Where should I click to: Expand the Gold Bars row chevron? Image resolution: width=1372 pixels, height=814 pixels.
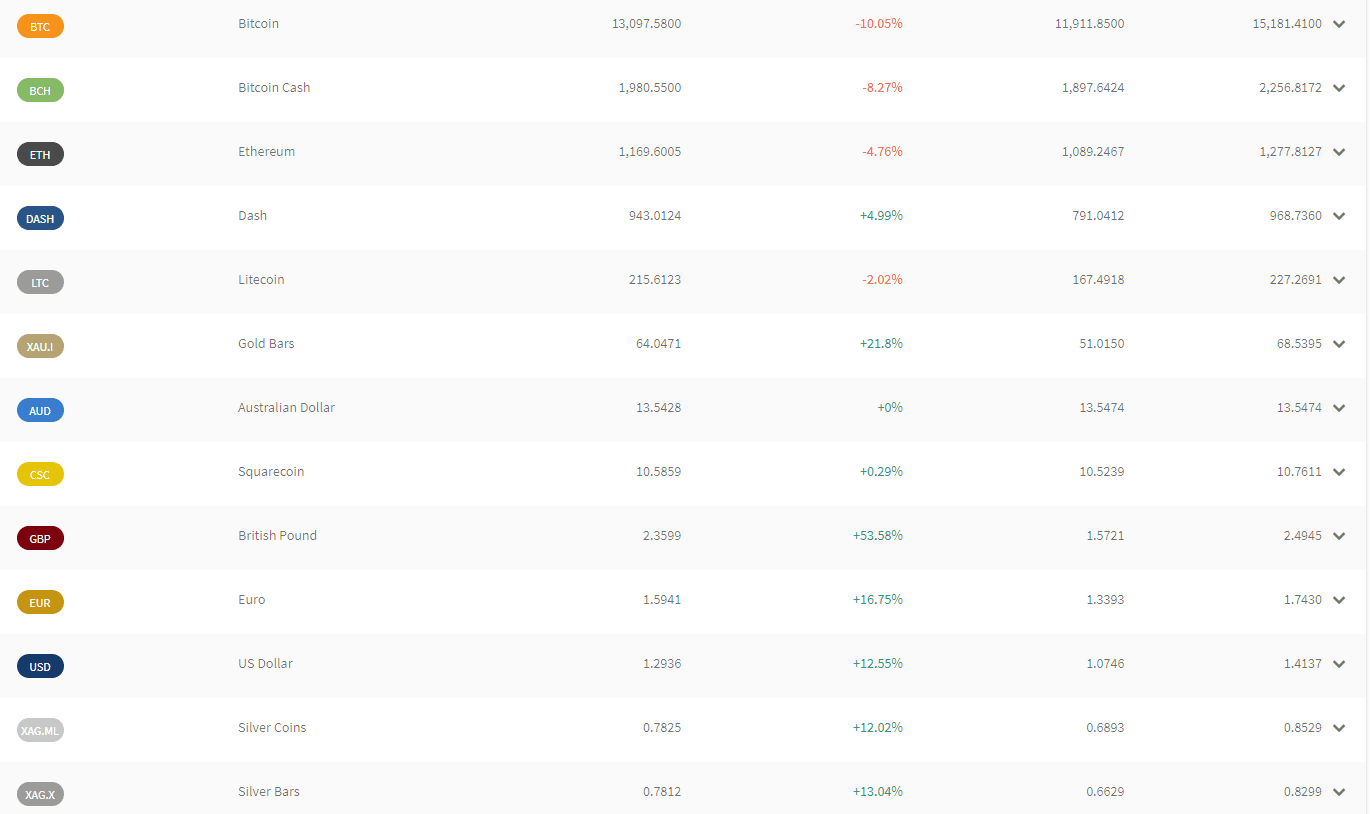[x=1340, y=344]
